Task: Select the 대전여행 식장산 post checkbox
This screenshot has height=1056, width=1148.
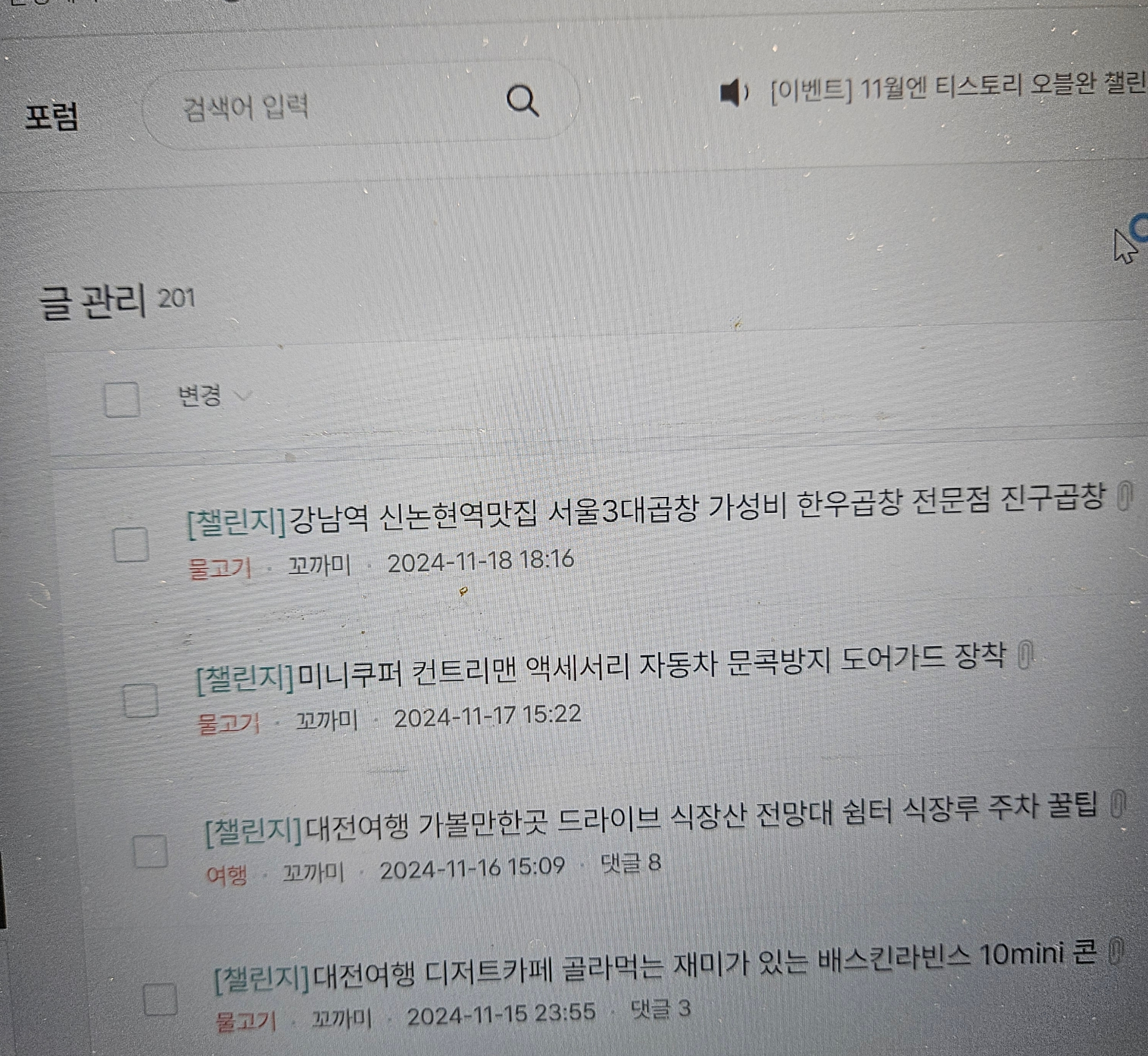Action: click(x=149, y=851)
